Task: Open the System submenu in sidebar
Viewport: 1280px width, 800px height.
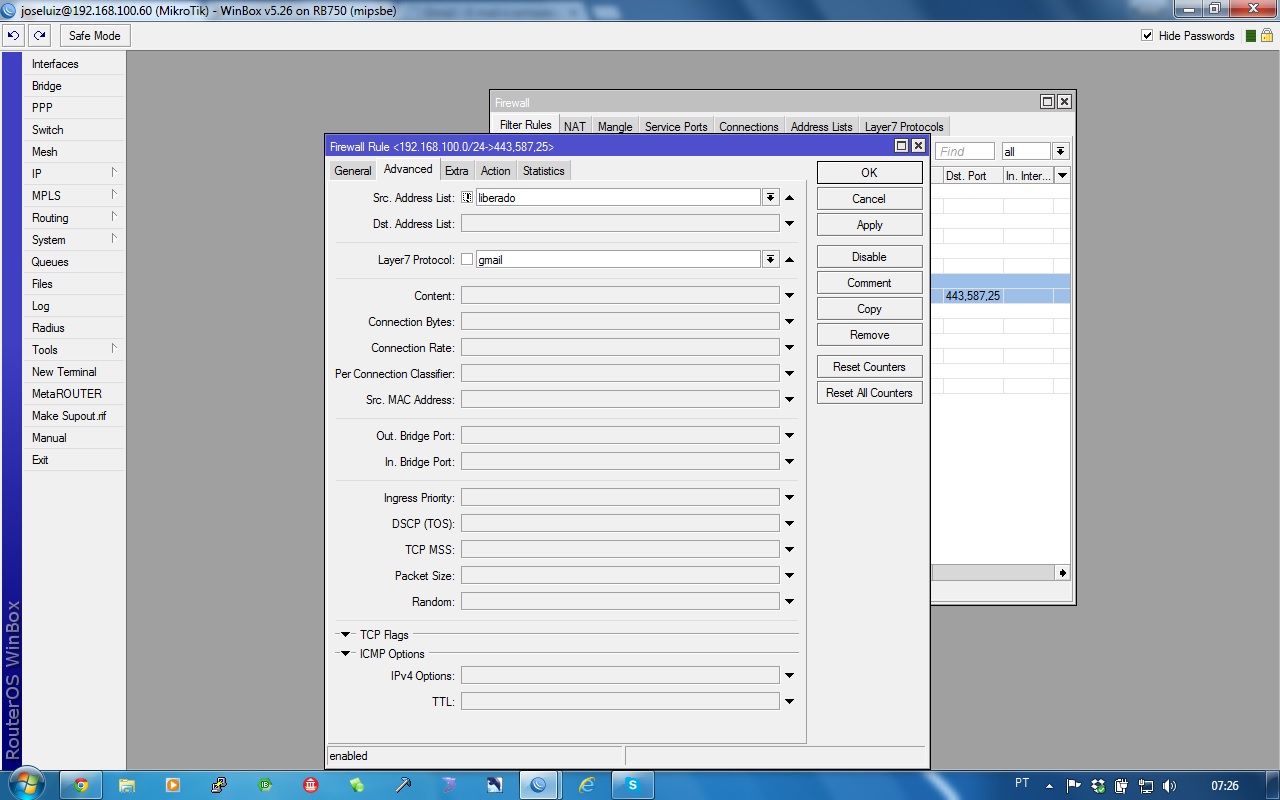Action: [x=74, y=240]
